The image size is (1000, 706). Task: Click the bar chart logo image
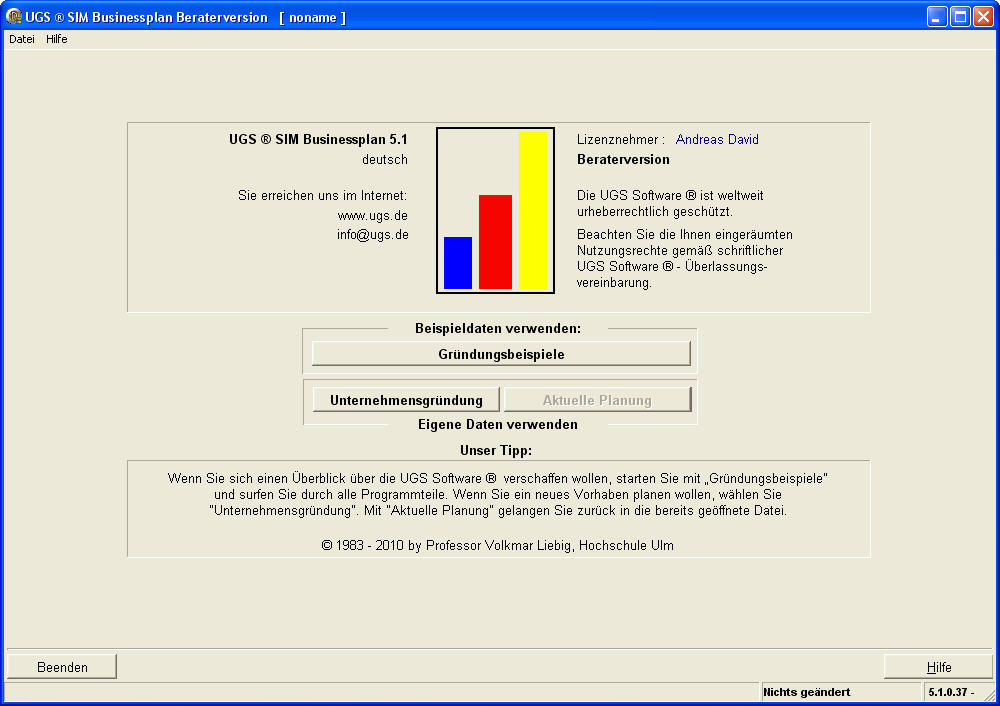point(495,210)
